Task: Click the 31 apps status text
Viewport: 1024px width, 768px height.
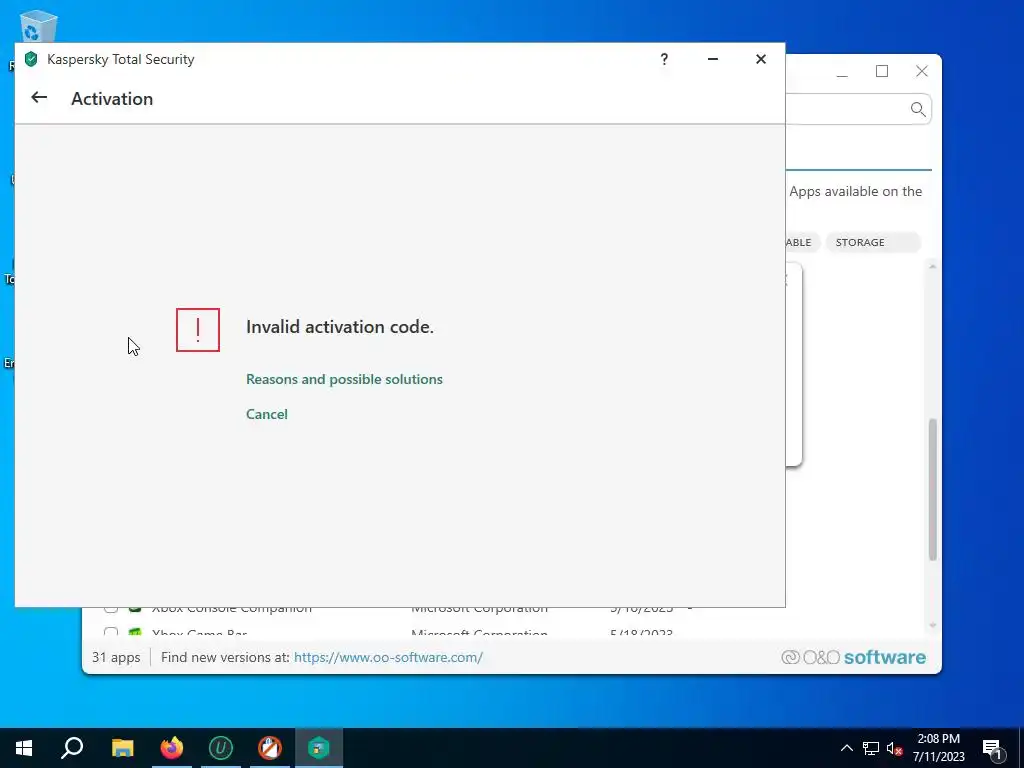Action: point(116,657)
